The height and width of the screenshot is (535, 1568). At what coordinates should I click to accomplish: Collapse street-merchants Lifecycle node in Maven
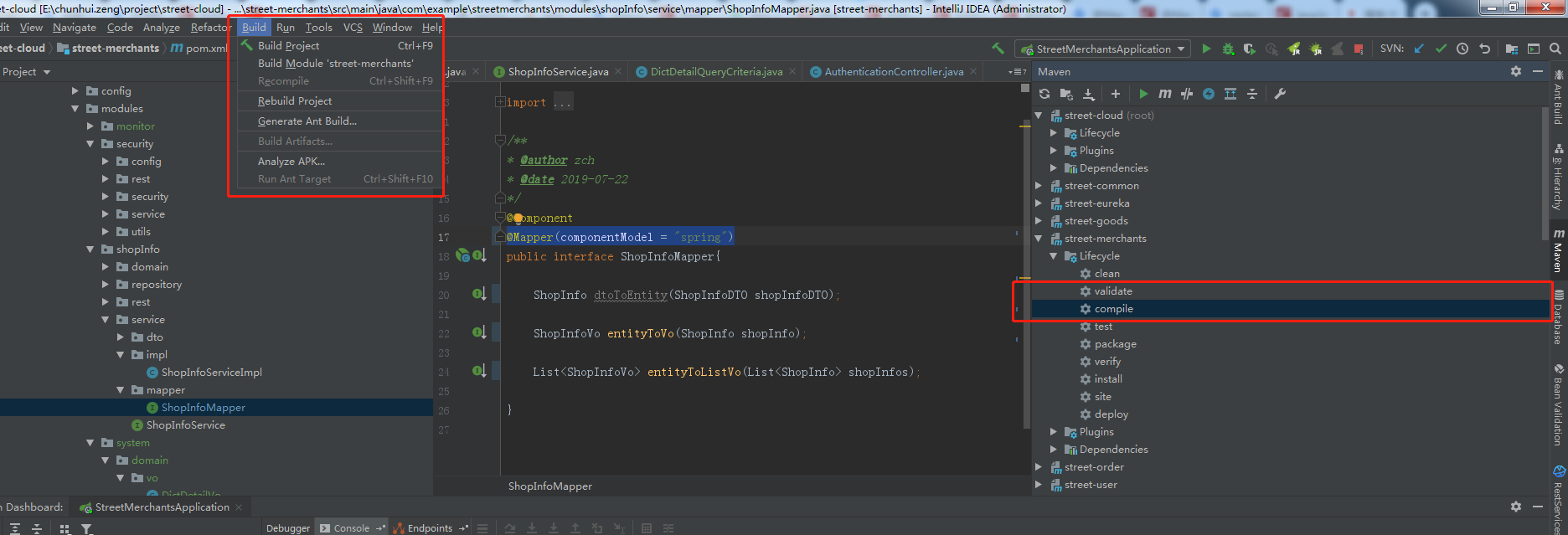click(x=1054, y=256)
